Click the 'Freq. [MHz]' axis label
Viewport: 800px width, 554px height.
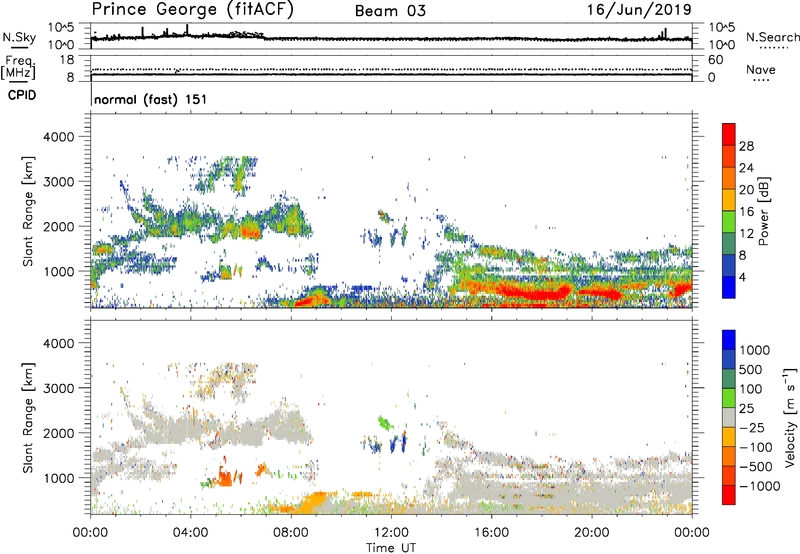pyautogui.click(x=19, y=68)
